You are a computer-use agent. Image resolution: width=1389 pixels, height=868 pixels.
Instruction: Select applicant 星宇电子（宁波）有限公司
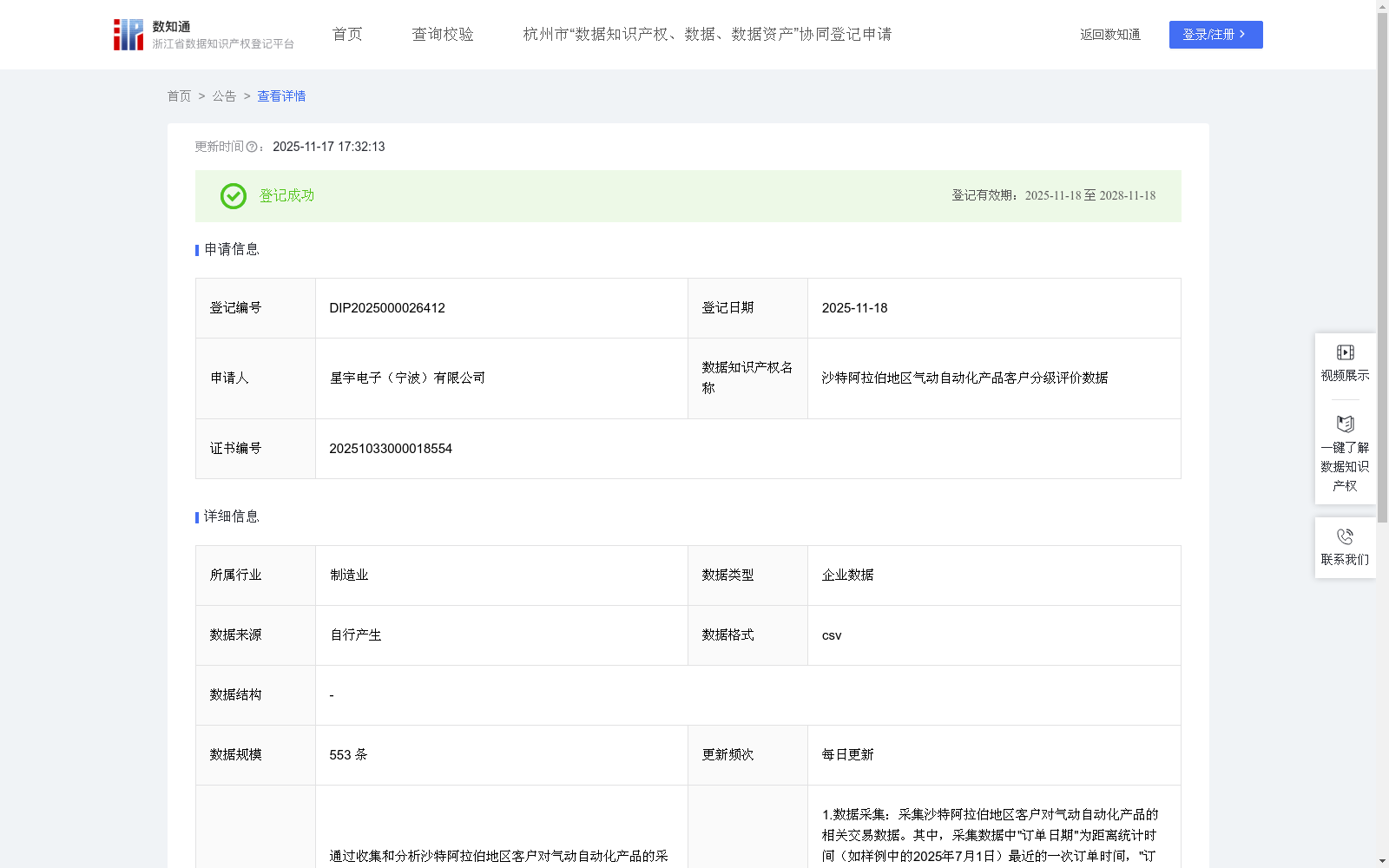pyautogui.click(x=407, y=378)
